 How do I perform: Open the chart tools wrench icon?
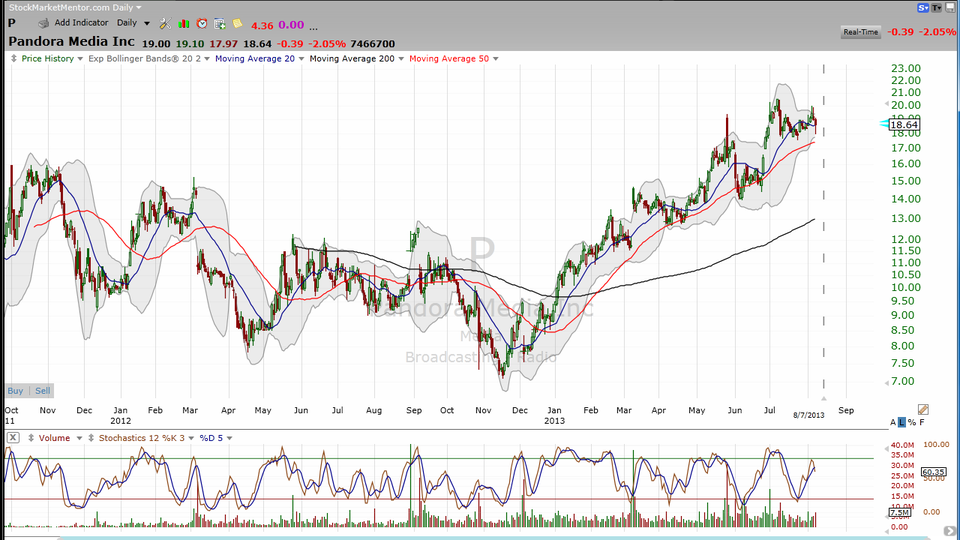click(165, 24)
